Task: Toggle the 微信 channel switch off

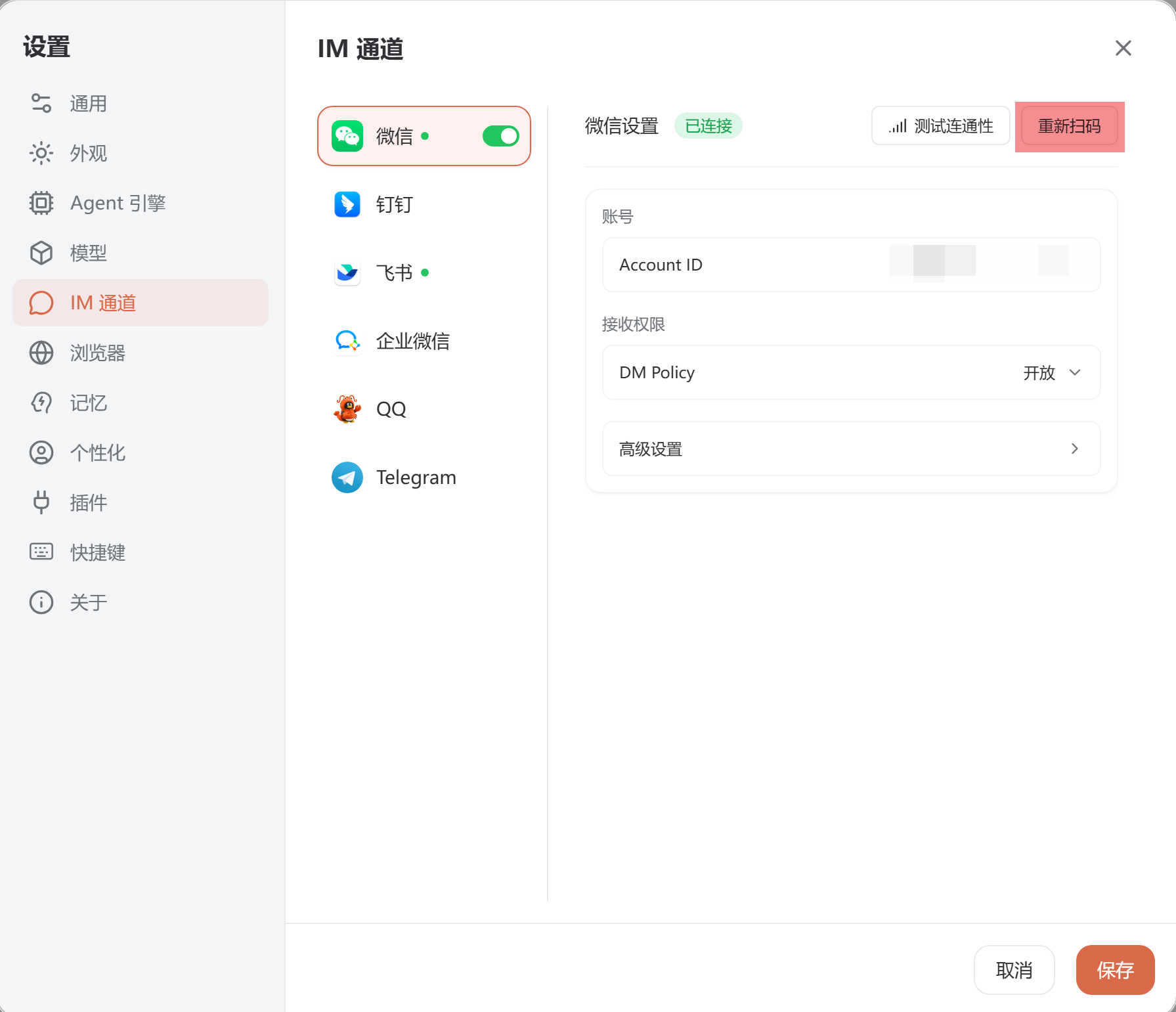Action: tap(501, 136)
